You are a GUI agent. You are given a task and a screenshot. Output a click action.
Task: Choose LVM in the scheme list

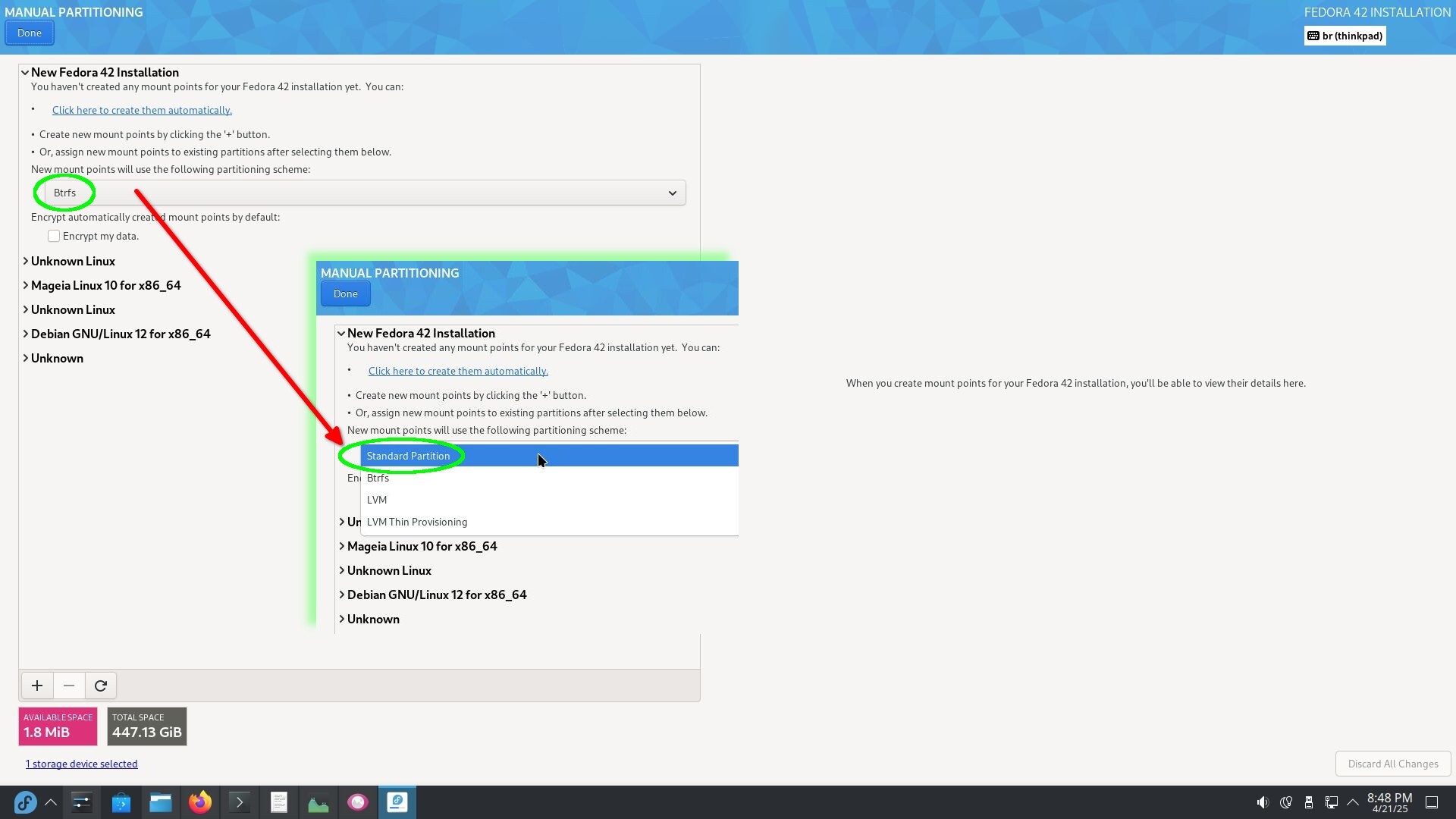(550, 500)
